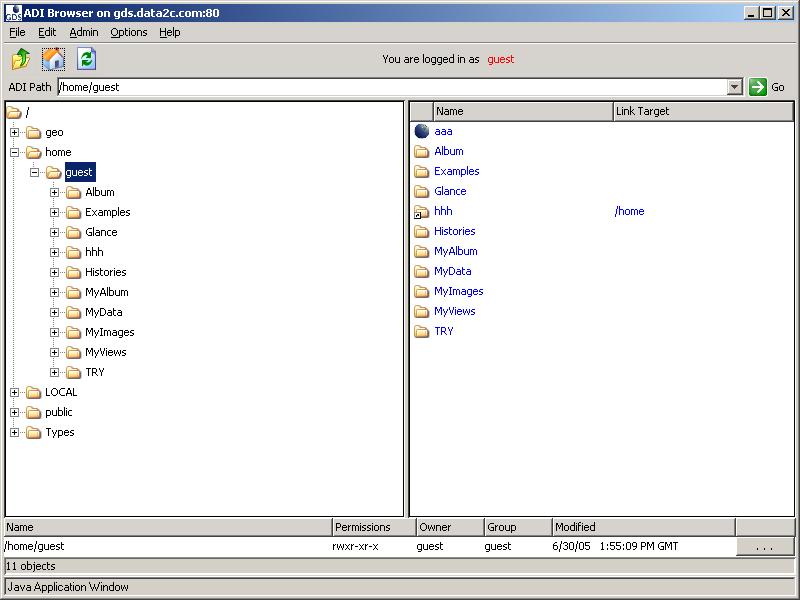
Task: Sort list by Name column header
Action: click(x=522, y=111)
